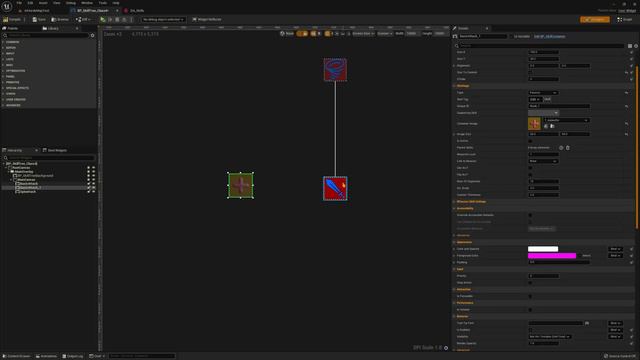The image size is (640, 360).
Task: Save the widget blueprint
Action: point(39,19)
